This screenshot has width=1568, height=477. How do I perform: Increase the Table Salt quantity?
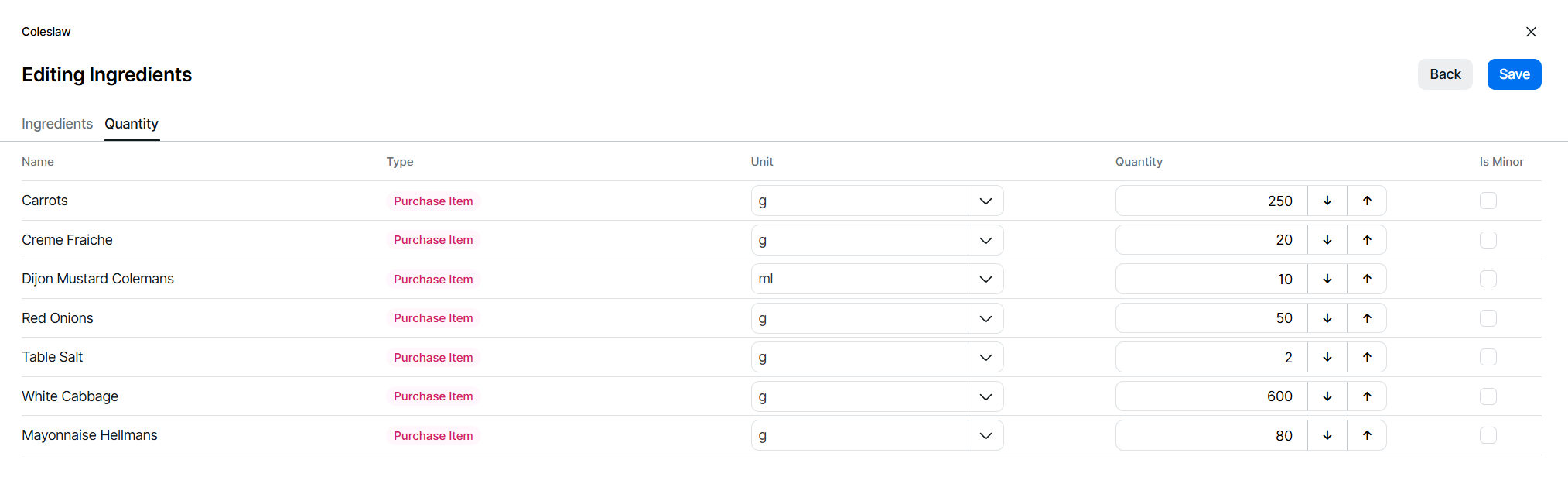1367,357
